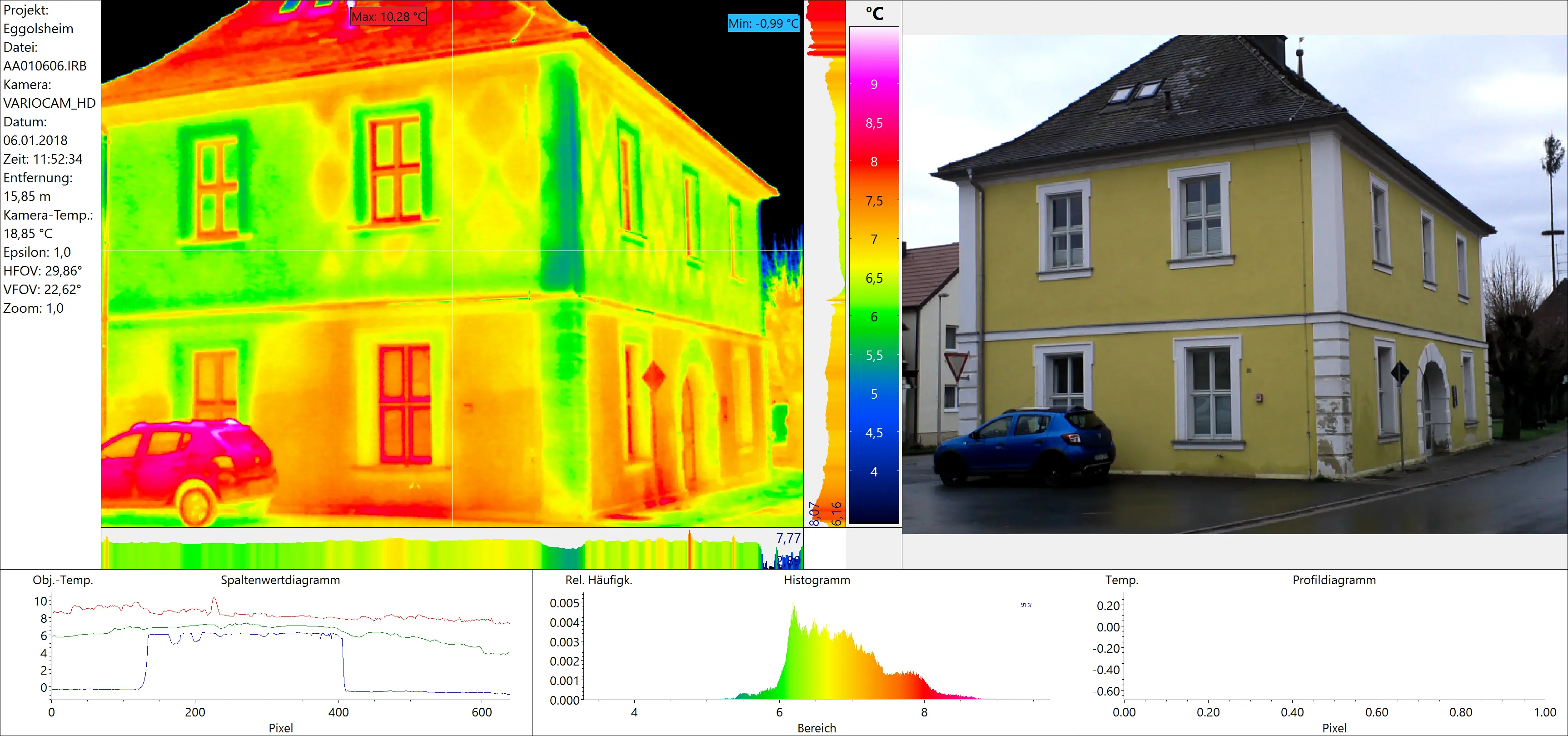Click the "Temp." axis label of the Profildiagramm

pos(1122,580)
